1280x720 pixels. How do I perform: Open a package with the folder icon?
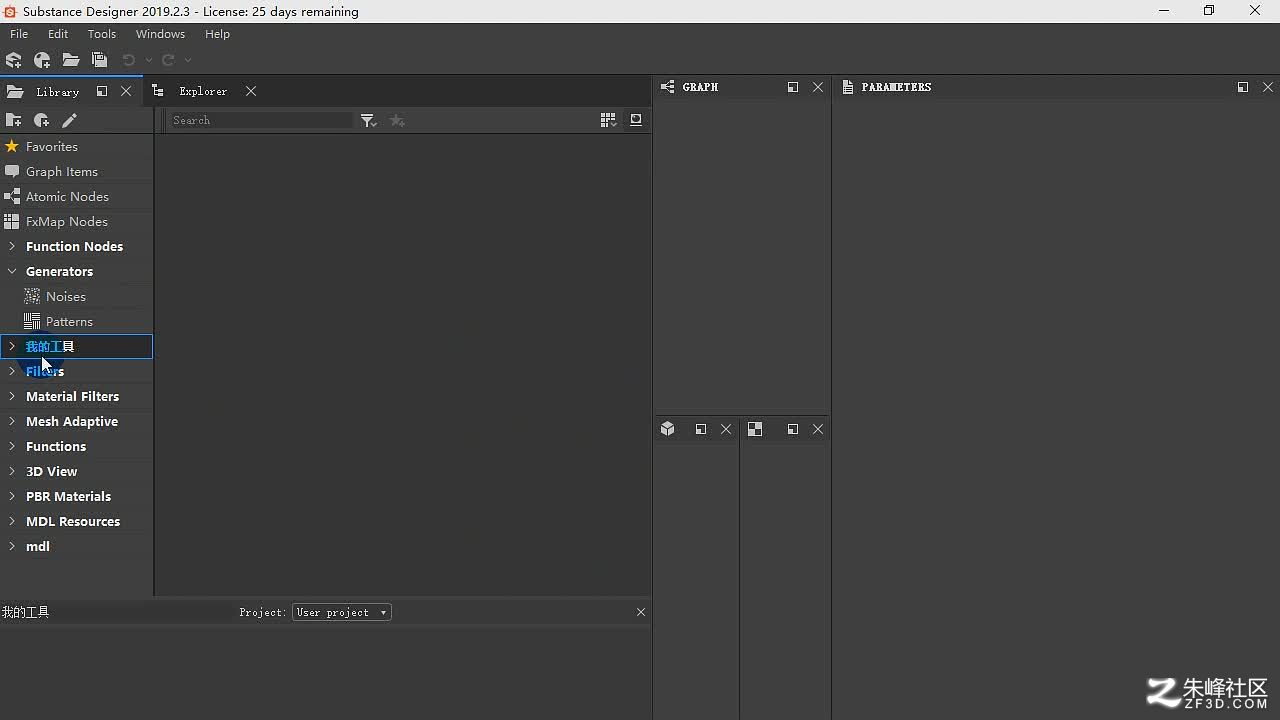[x=71, y=60]
